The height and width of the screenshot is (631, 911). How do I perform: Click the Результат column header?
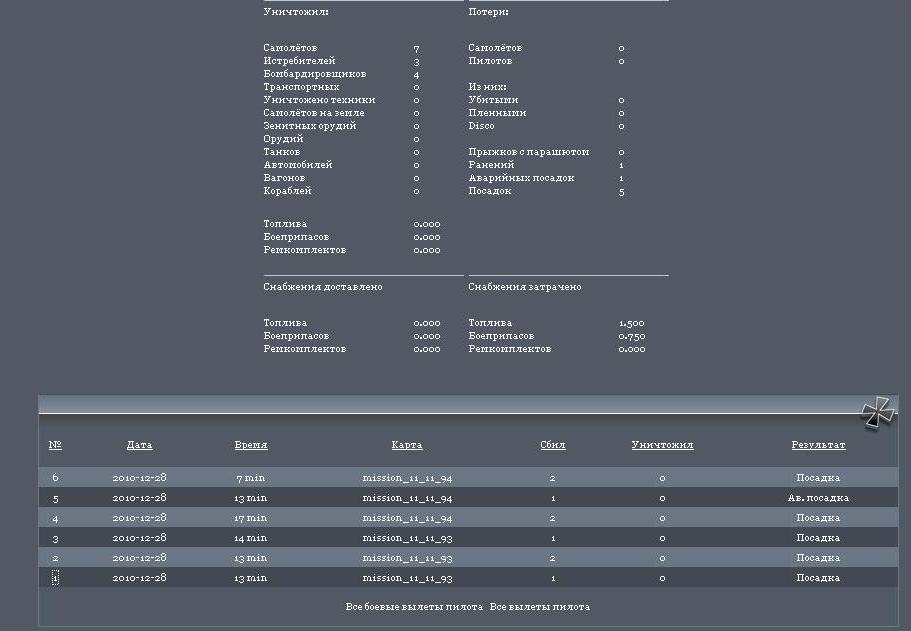pos(818,445)
